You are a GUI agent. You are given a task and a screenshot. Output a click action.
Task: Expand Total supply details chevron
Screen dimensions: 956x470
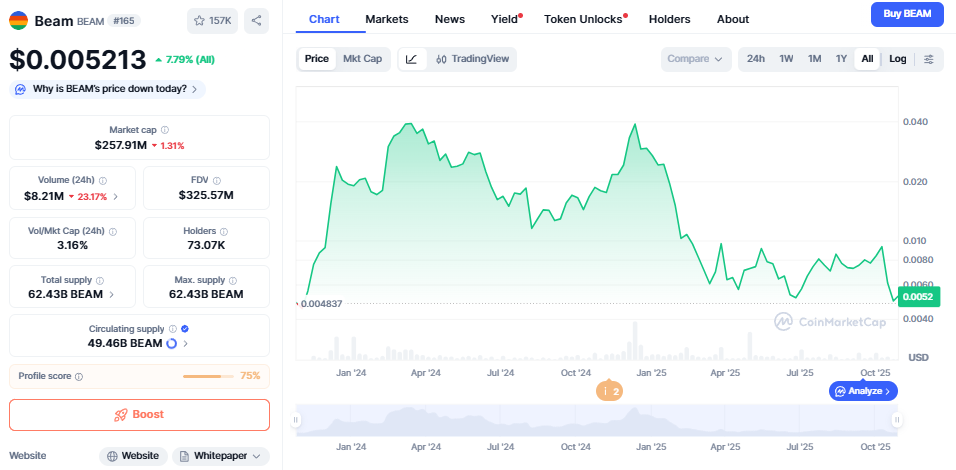[x=112, y=294]
